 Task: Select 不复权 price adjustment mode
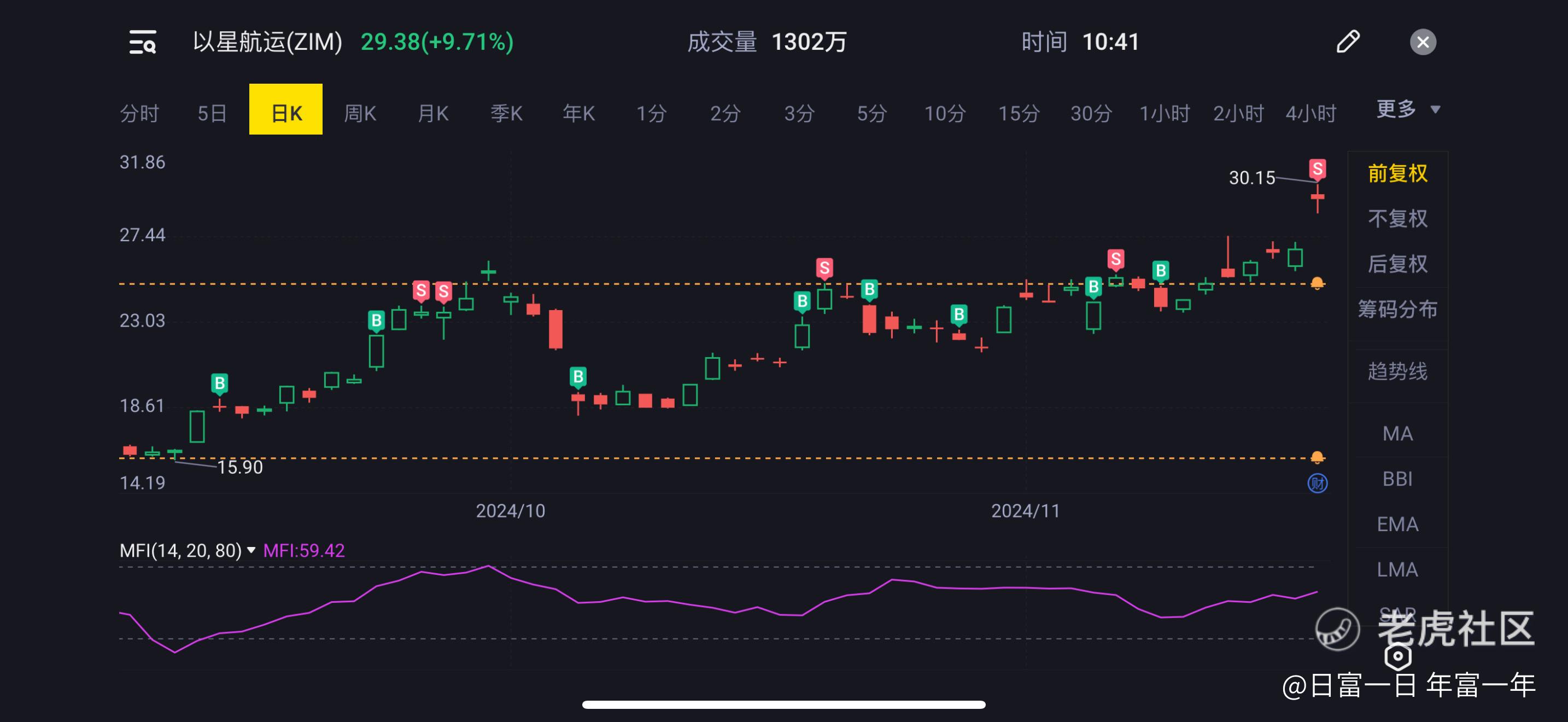point(1397,219)
